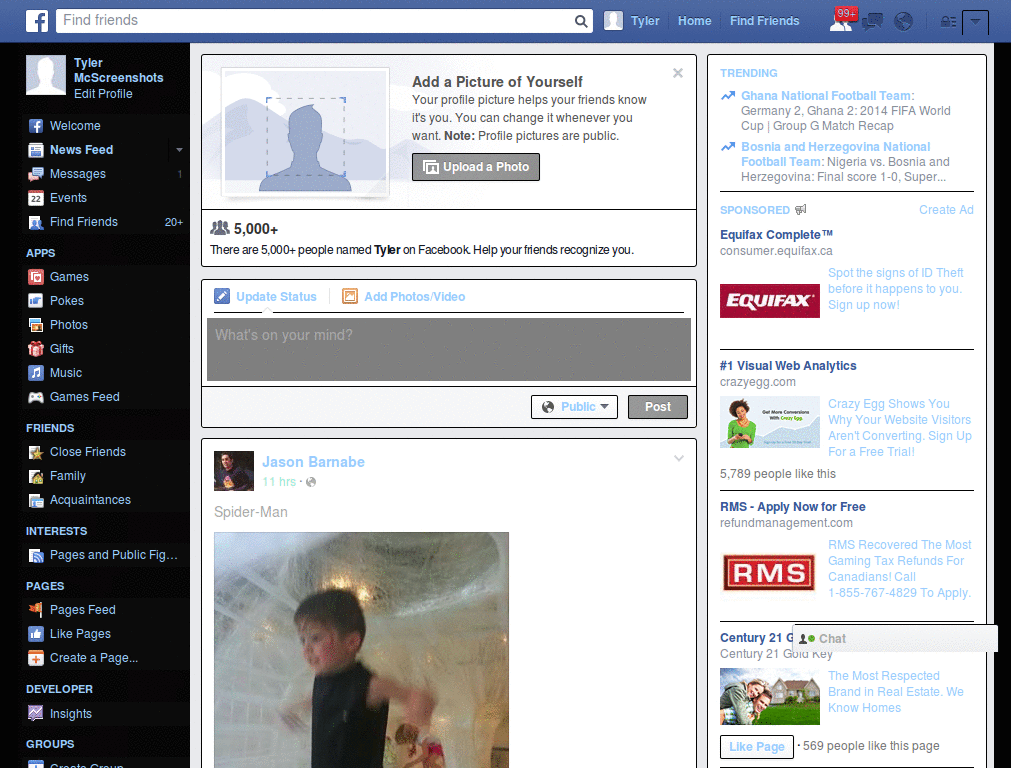Click Pages and Public Figures feed icon
The width and height of the screenshot is (1024, 768).
(x=36, y=555)
